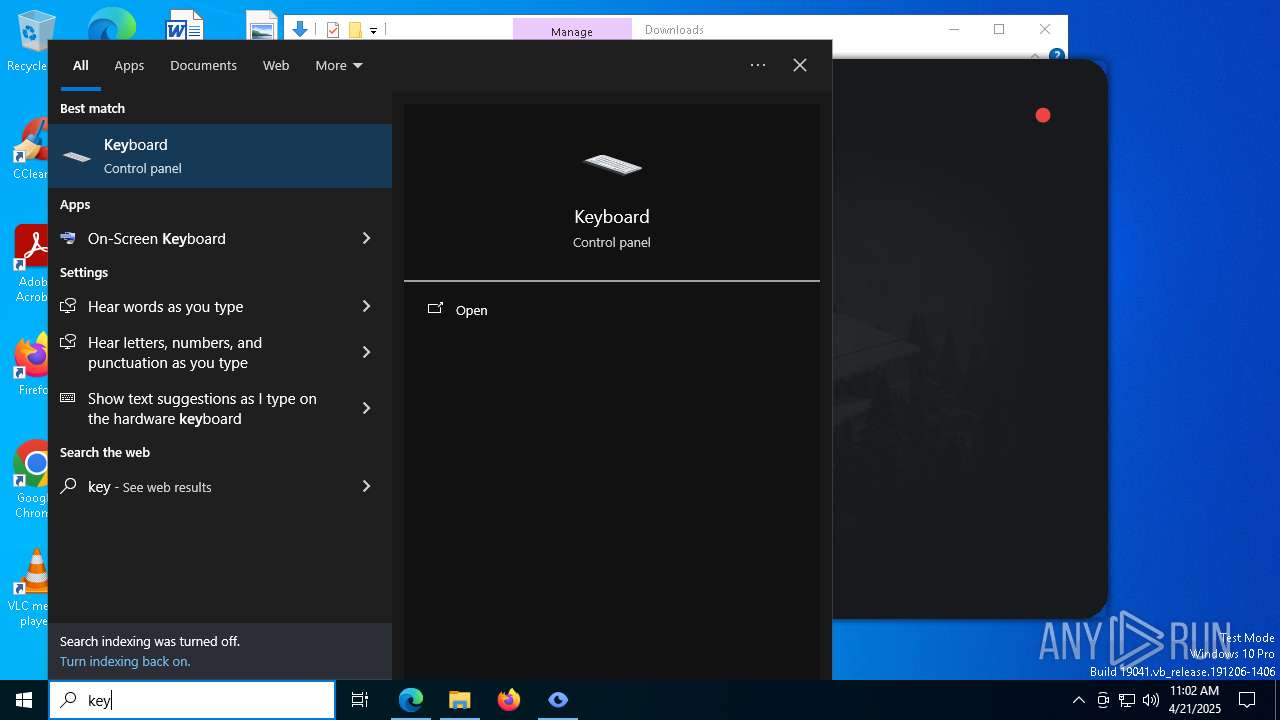Open Task View from the taskbar

(x=360, y=700)
